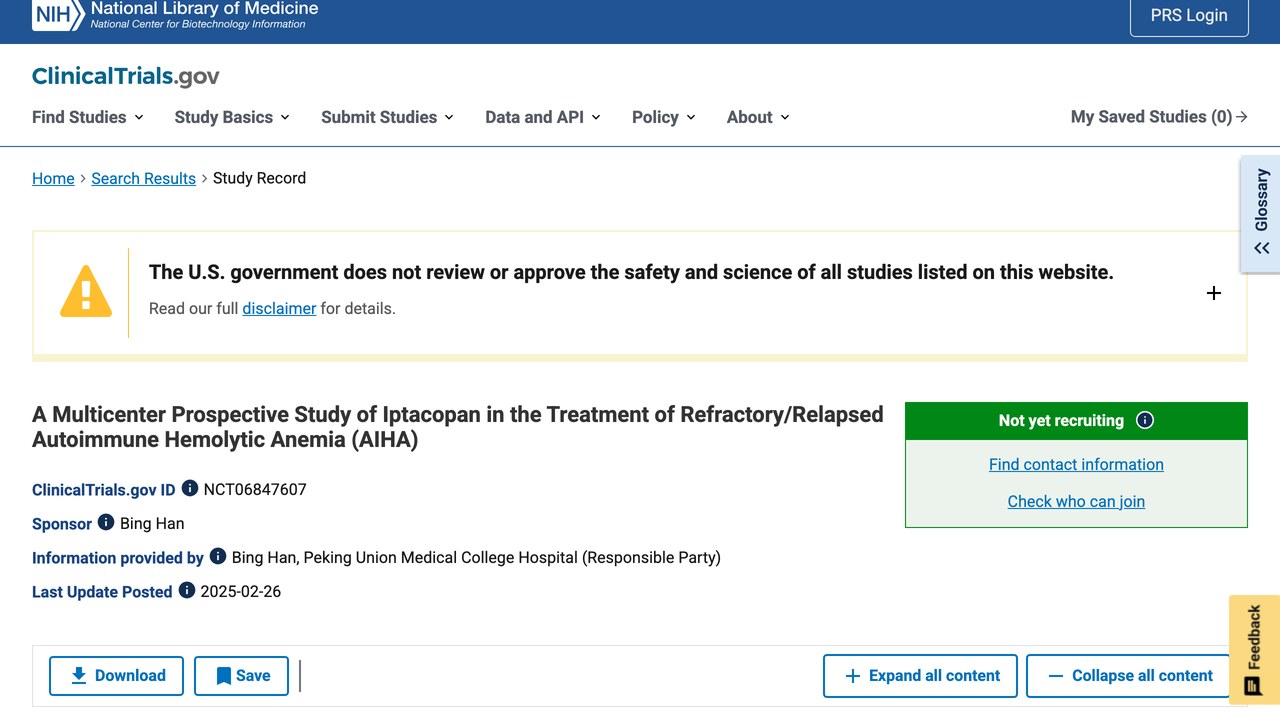Open the full disclaimer link

(x=279, y=308)
